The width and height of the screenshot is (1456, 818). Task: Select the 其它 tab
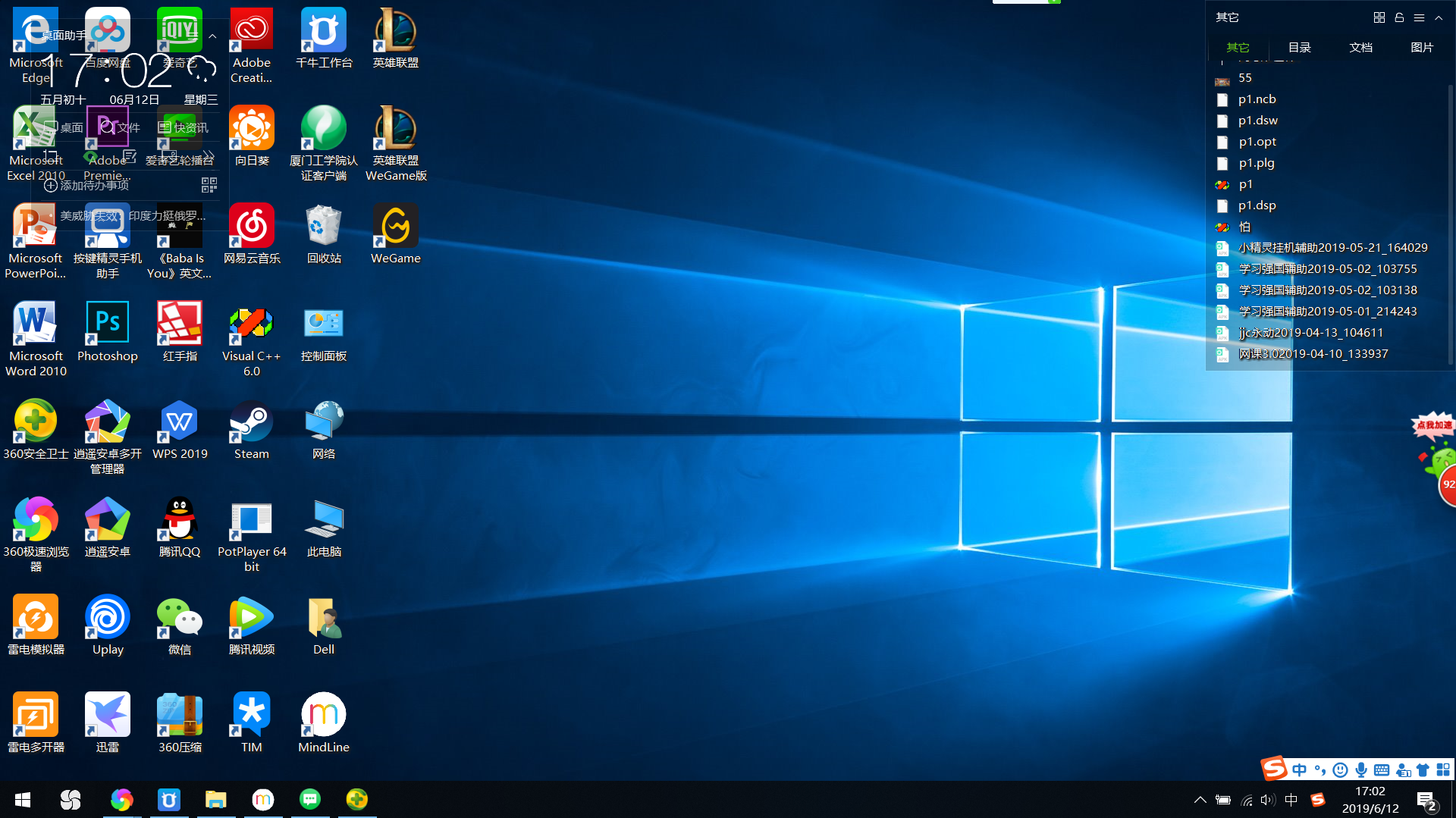(1238, 47)
